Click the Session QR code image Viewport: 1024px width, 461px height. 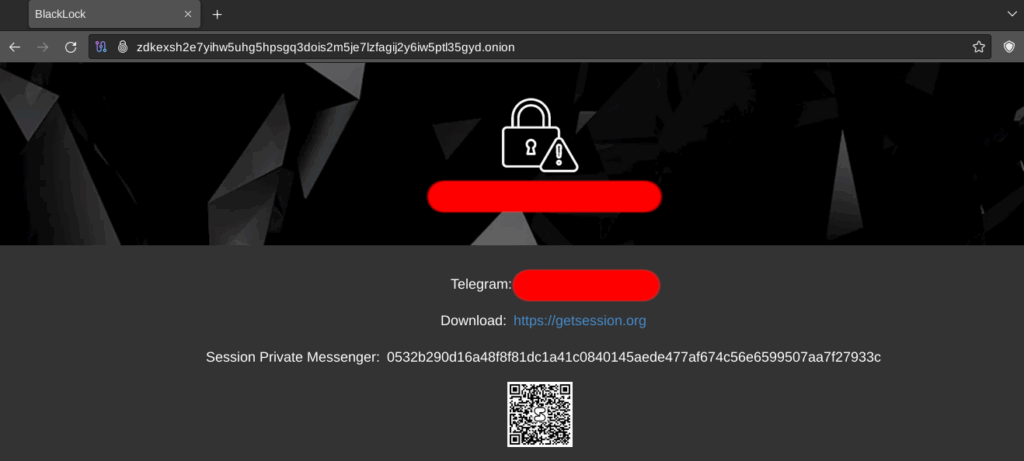pos(539,414)
